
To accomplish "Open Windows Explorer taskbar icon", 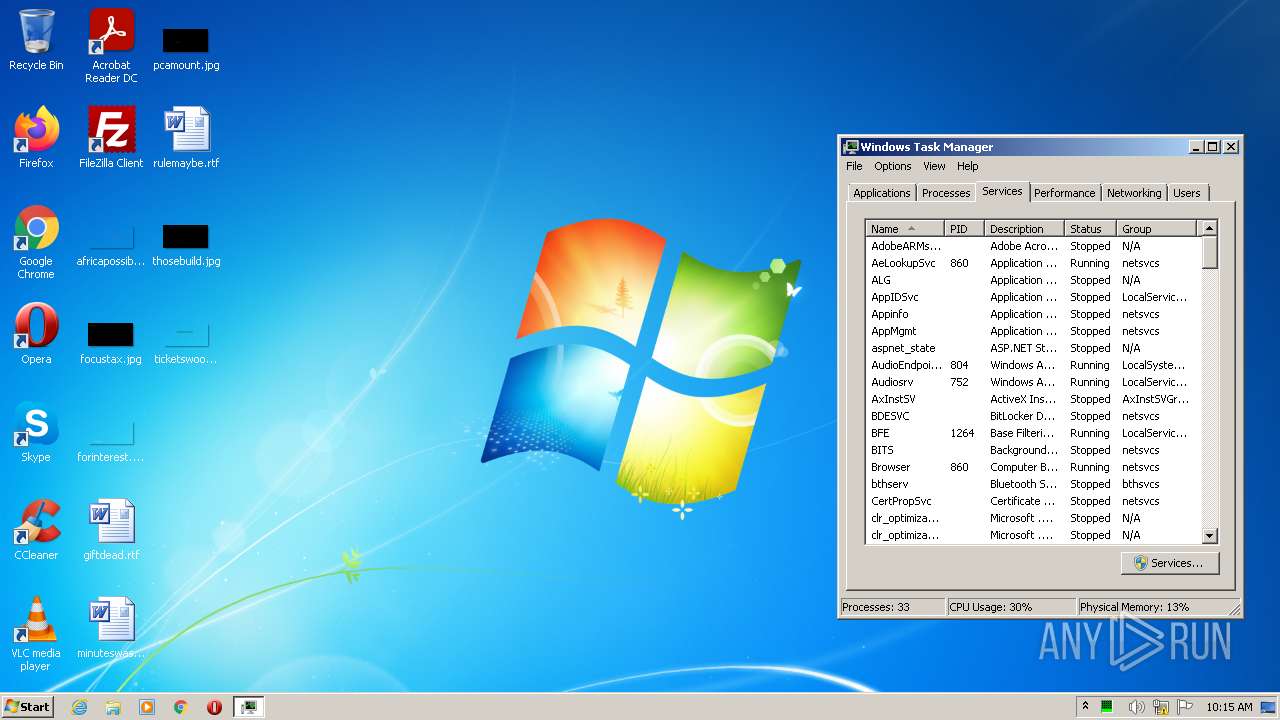I will [113, 707].
